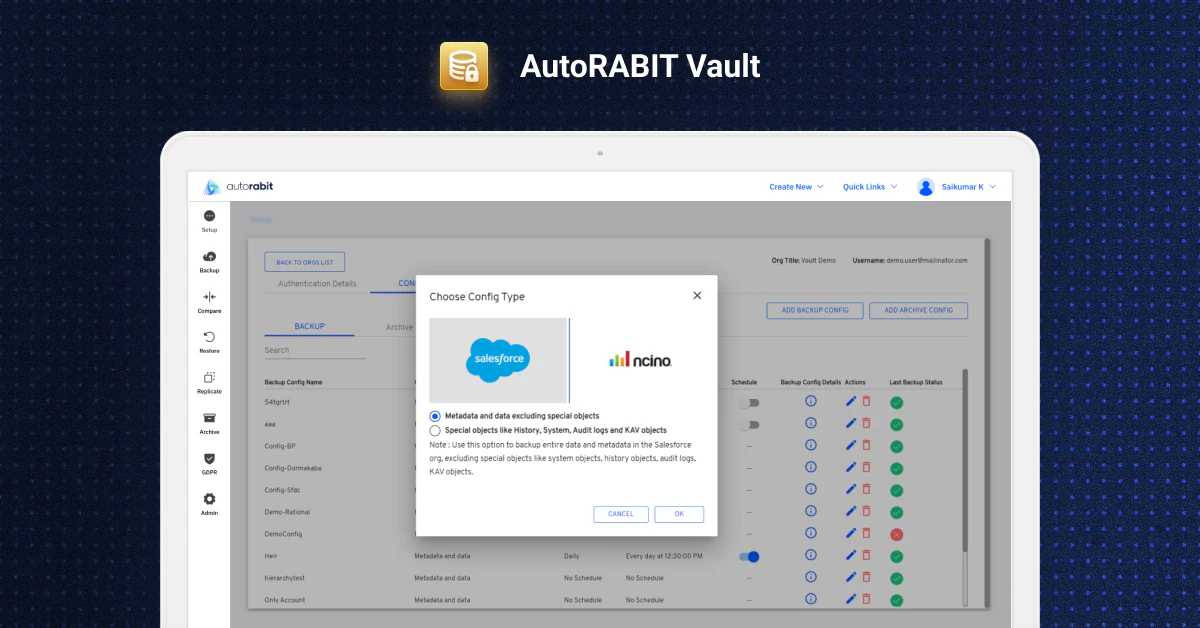The width and height of the screenshot is (1200, 628).
Task: Edit the Heir backup config with the pencil icon
Action: [851, 555]
